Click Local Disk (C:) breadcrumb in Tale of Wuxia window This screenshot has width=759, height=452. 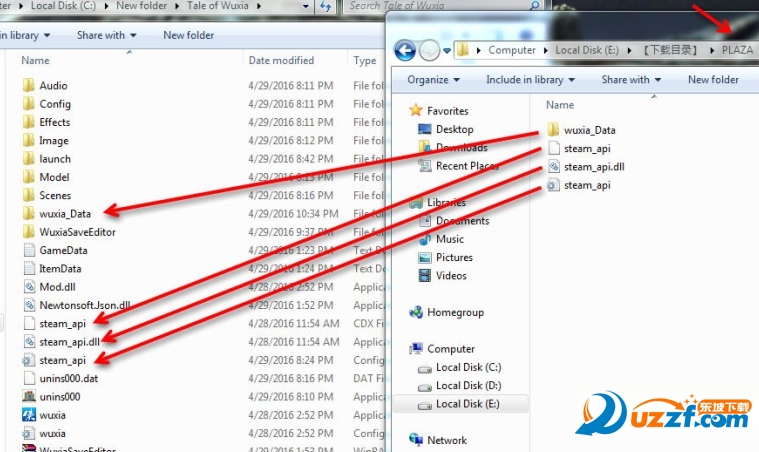click(63, 6)
